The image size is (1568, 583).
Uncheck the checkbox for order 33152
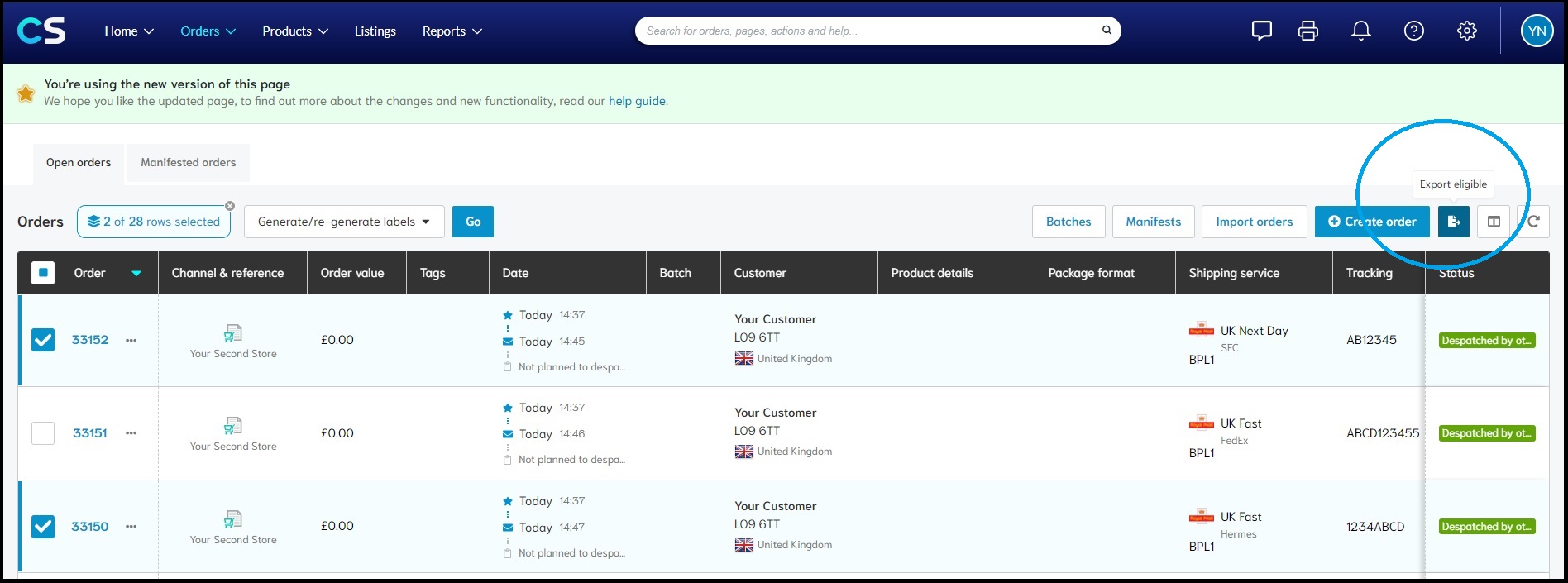click(43, 340)
